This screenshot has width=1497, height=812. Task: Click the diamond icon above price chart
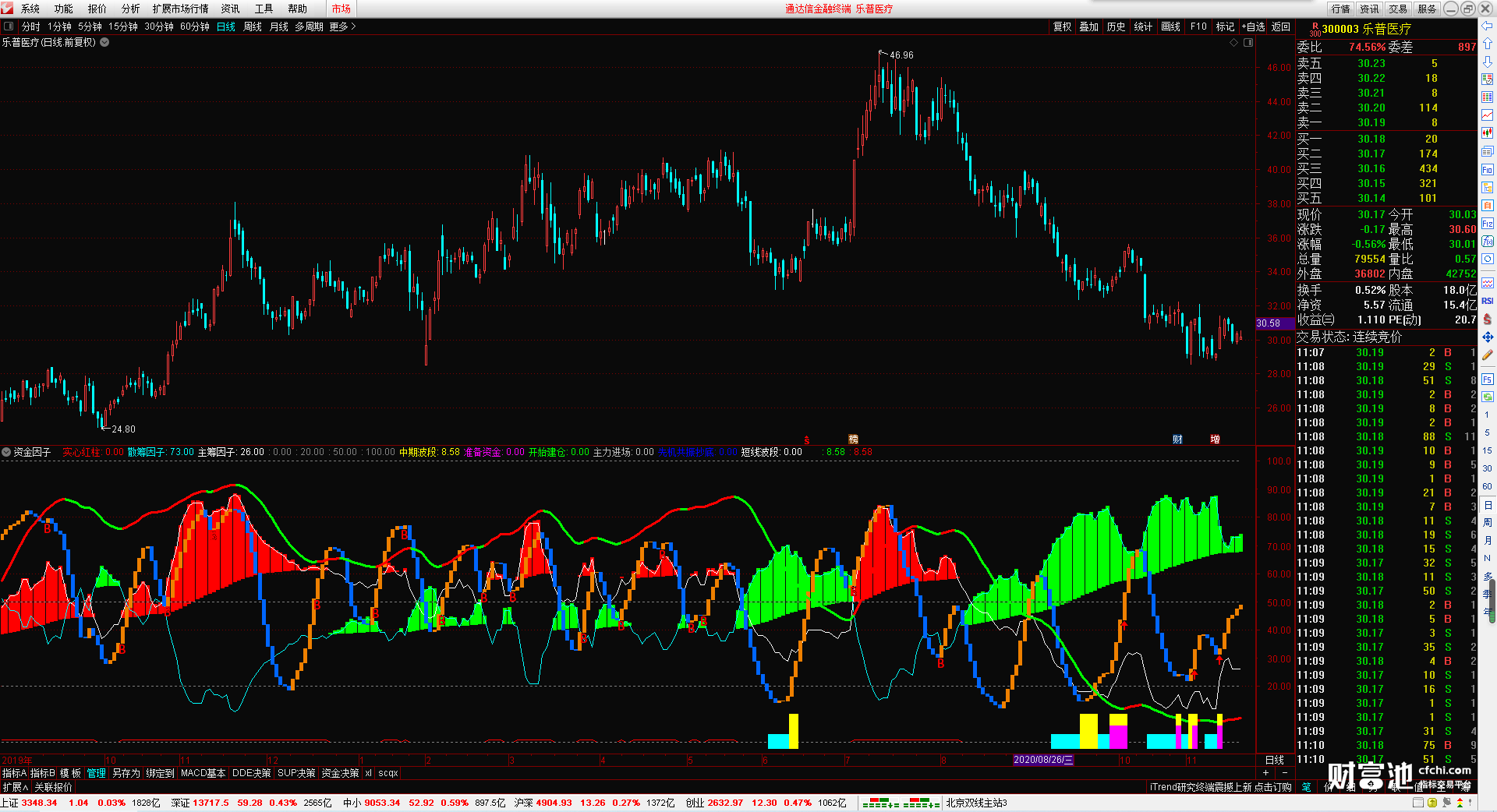(x=1233, y=43)
